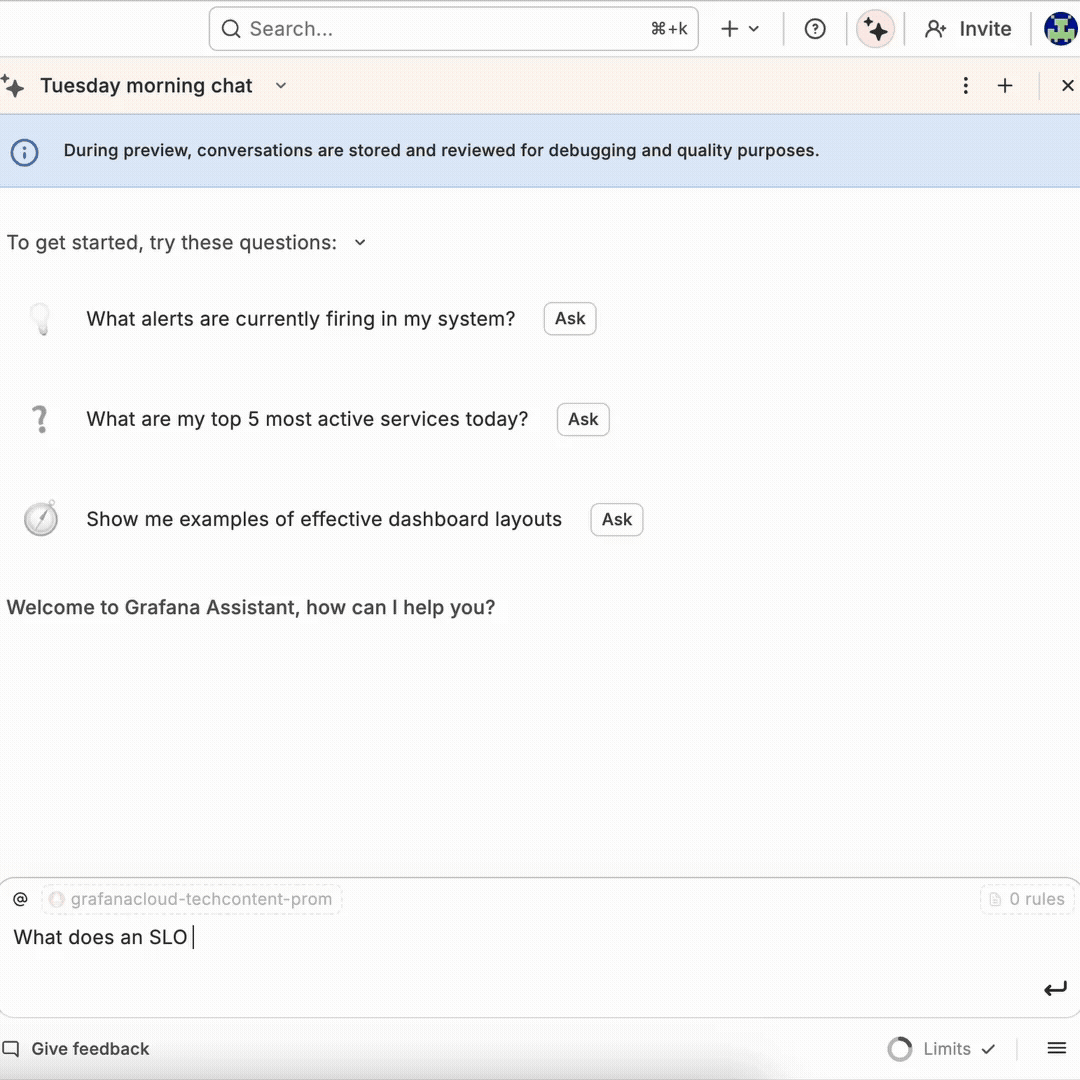The image size is (1080, 1080).
Task: Start a new chat with plus icon
Action: click(1005, 86)
